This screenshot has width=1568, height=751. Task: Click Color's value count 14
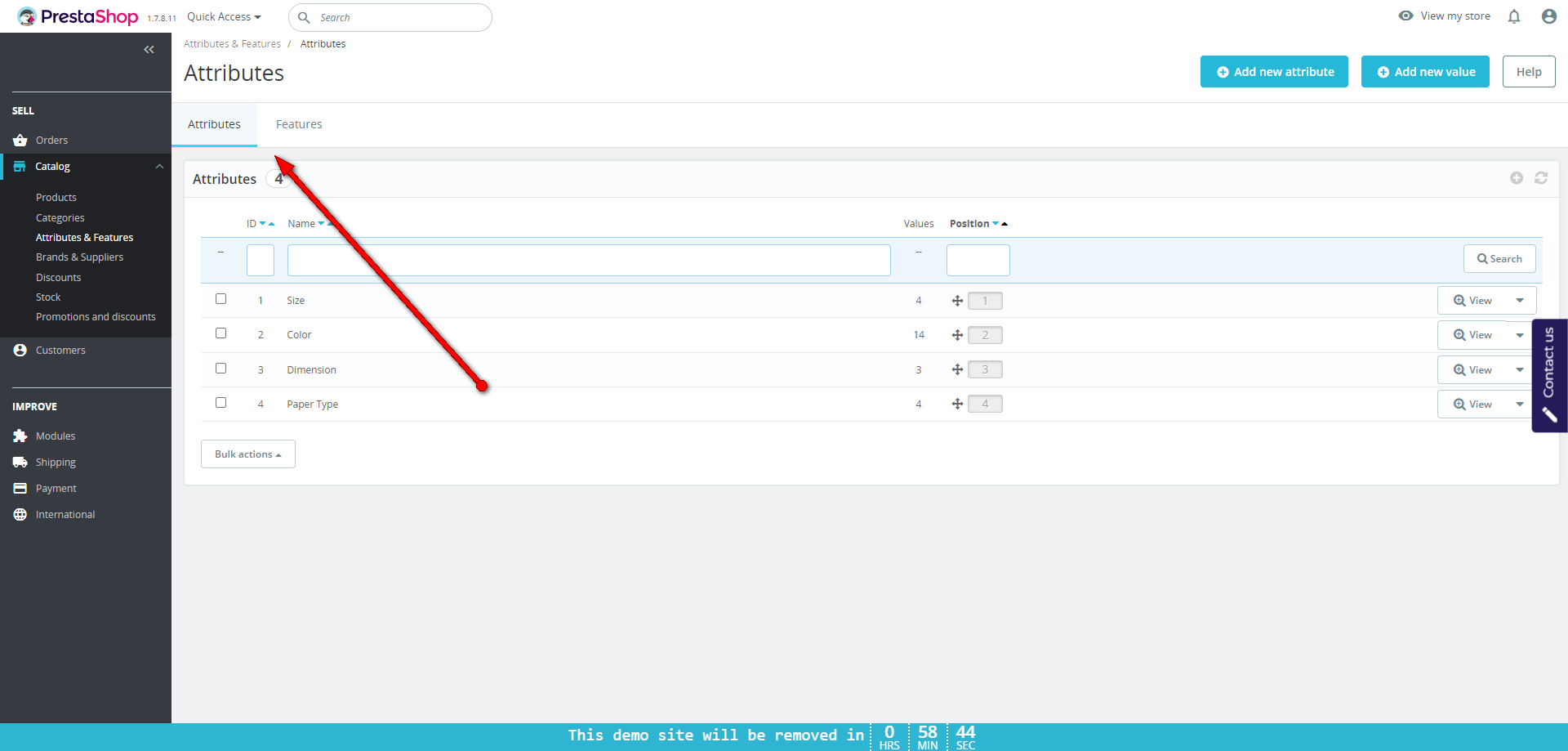(919, 335)
